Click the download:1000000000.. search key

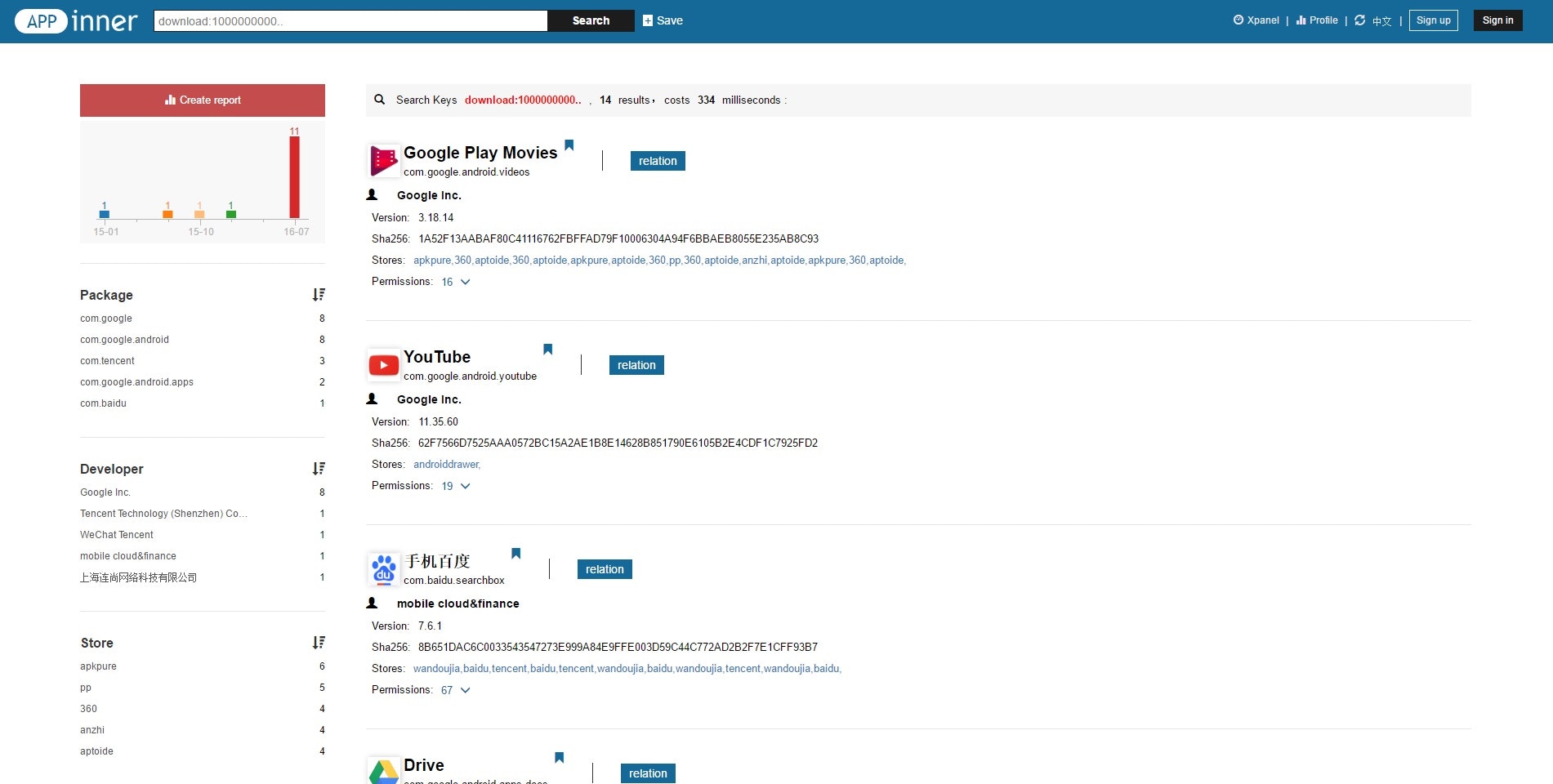tap(523, 100)
